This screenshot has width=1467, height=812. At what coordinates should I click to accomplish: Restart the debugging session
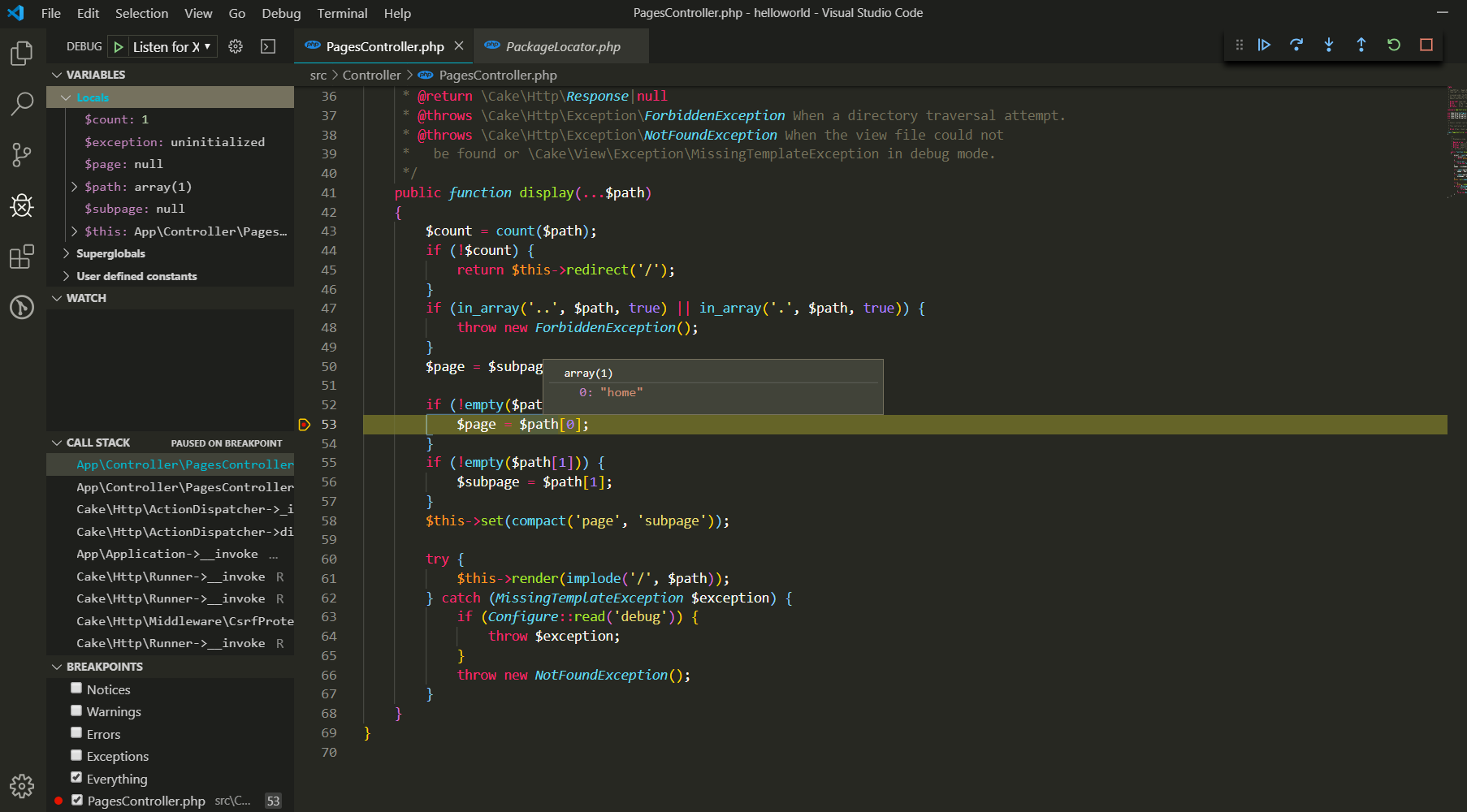1394,45
